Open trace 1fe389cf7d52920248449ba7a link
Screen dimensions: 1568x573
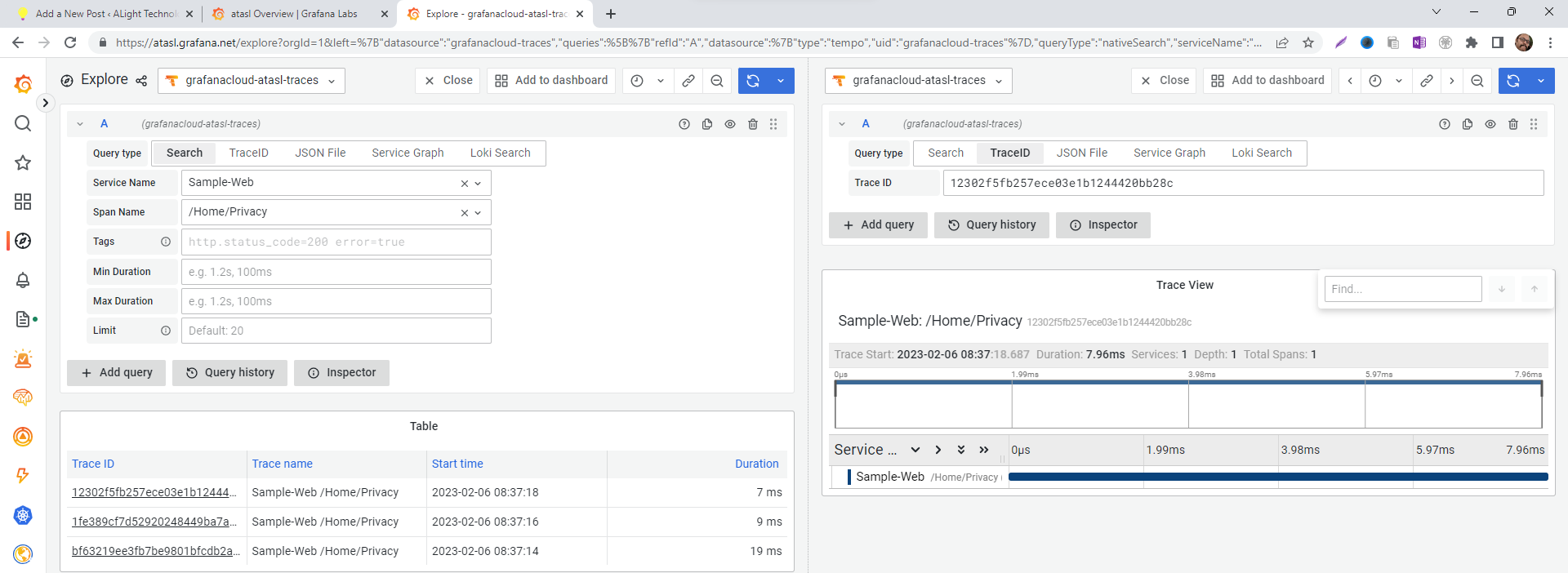click(x=154, y=522)
